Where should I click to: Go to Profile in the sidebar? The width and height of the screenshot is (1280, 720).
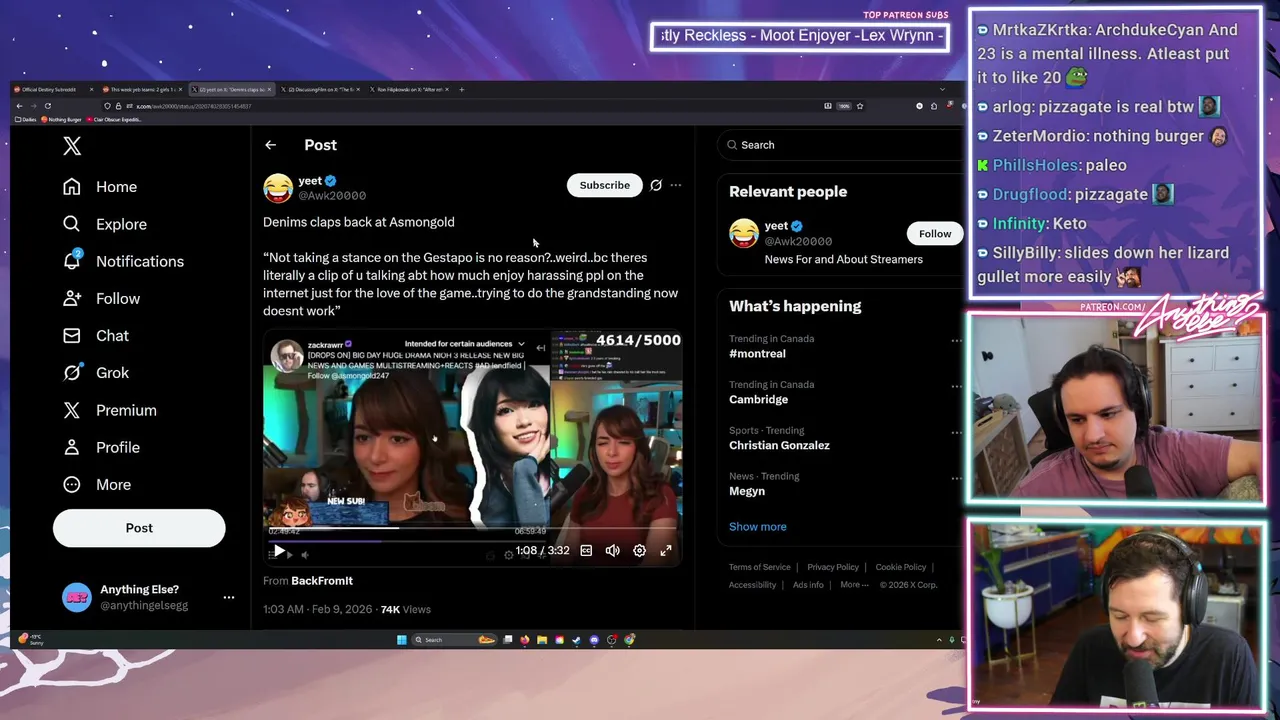pyautogui.click(x=101, y=447)
